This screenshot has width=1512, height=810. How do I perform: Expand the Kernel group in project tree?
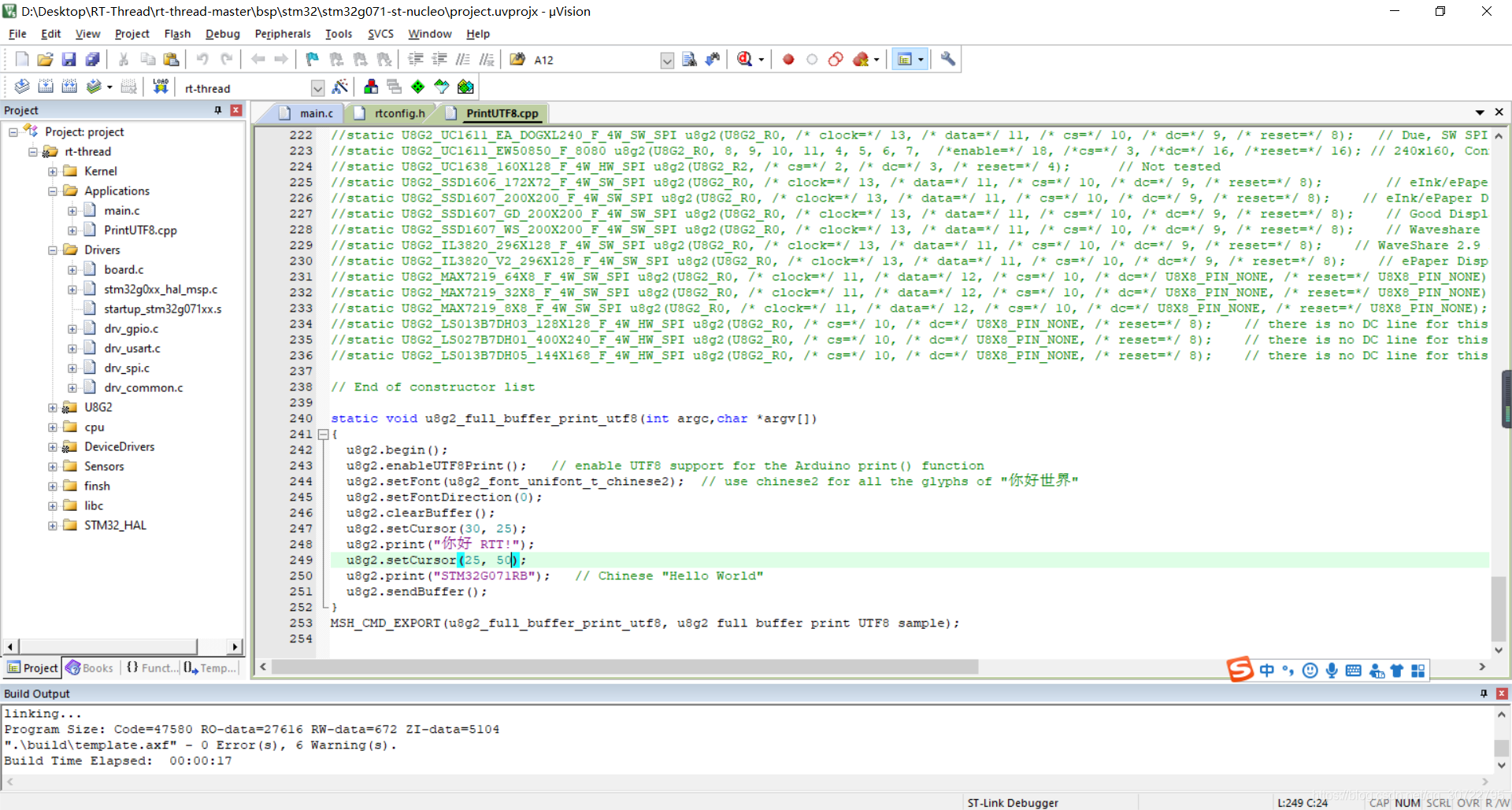coord(53,172)
